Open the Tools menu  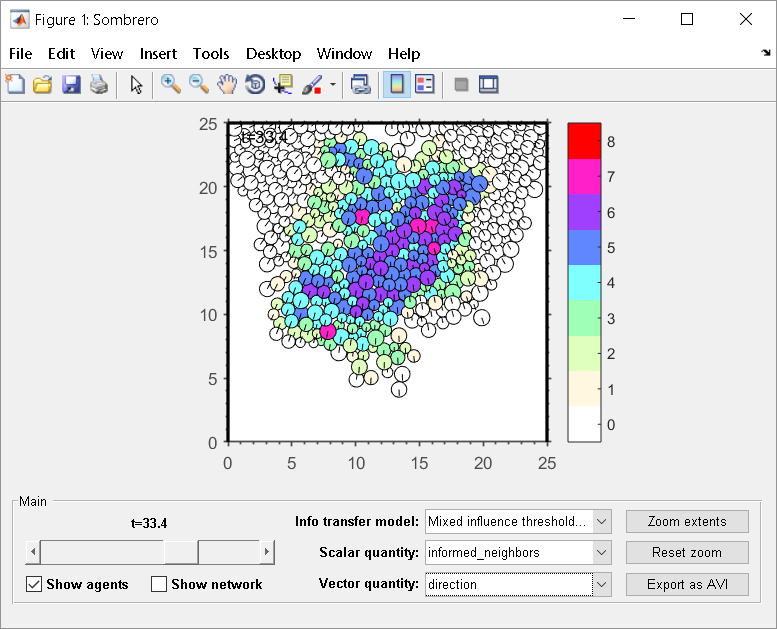point(211,54)
